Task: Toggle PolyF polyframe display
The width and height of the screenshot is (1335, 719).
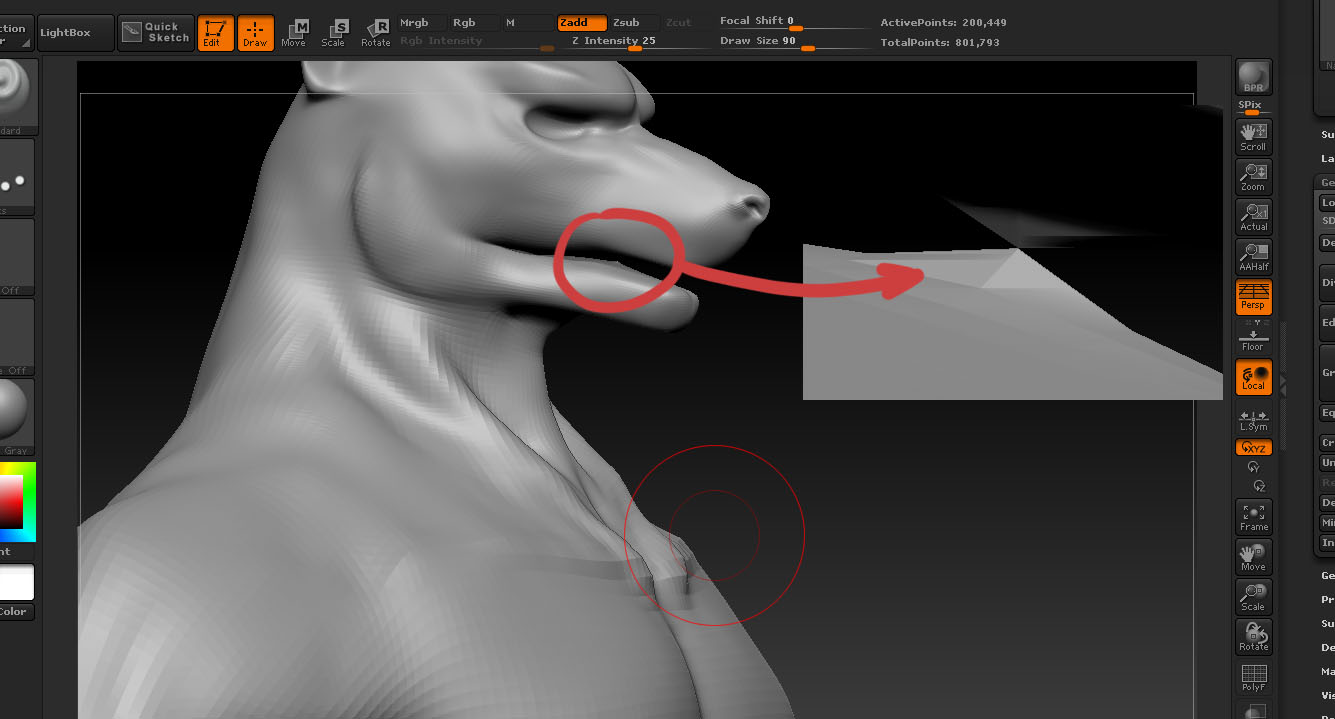Action: 1253,677
